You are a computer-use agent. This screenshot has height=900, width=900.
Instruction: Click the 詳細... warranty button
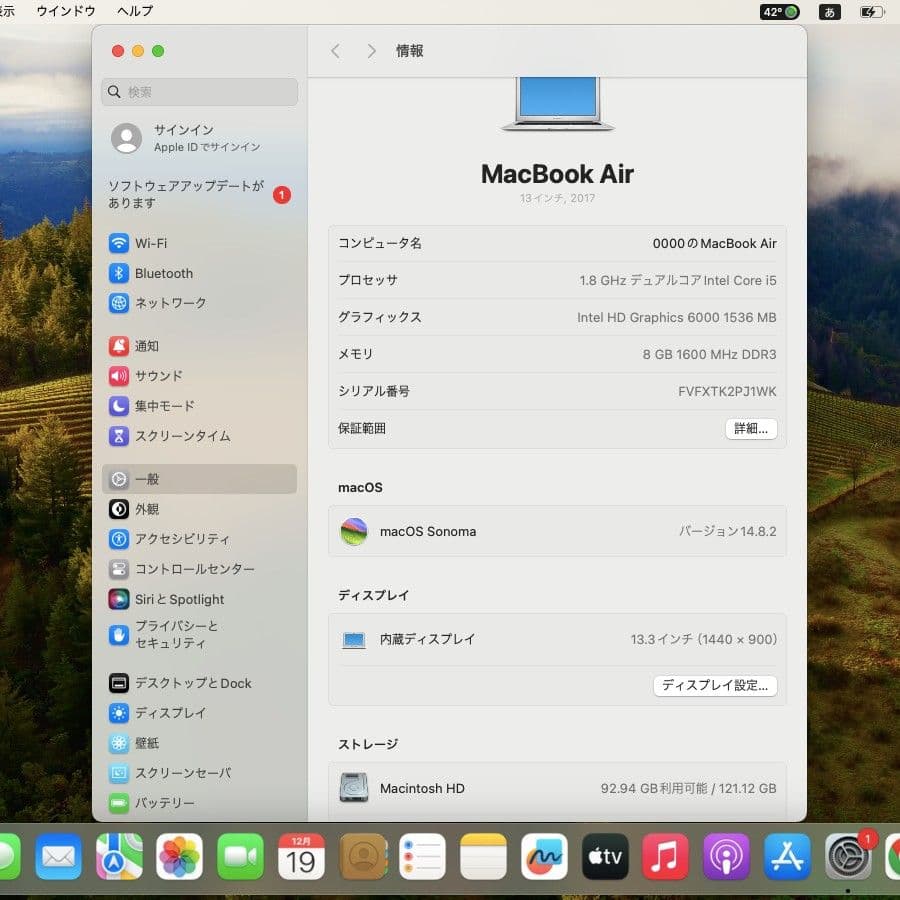pos(750,428)
